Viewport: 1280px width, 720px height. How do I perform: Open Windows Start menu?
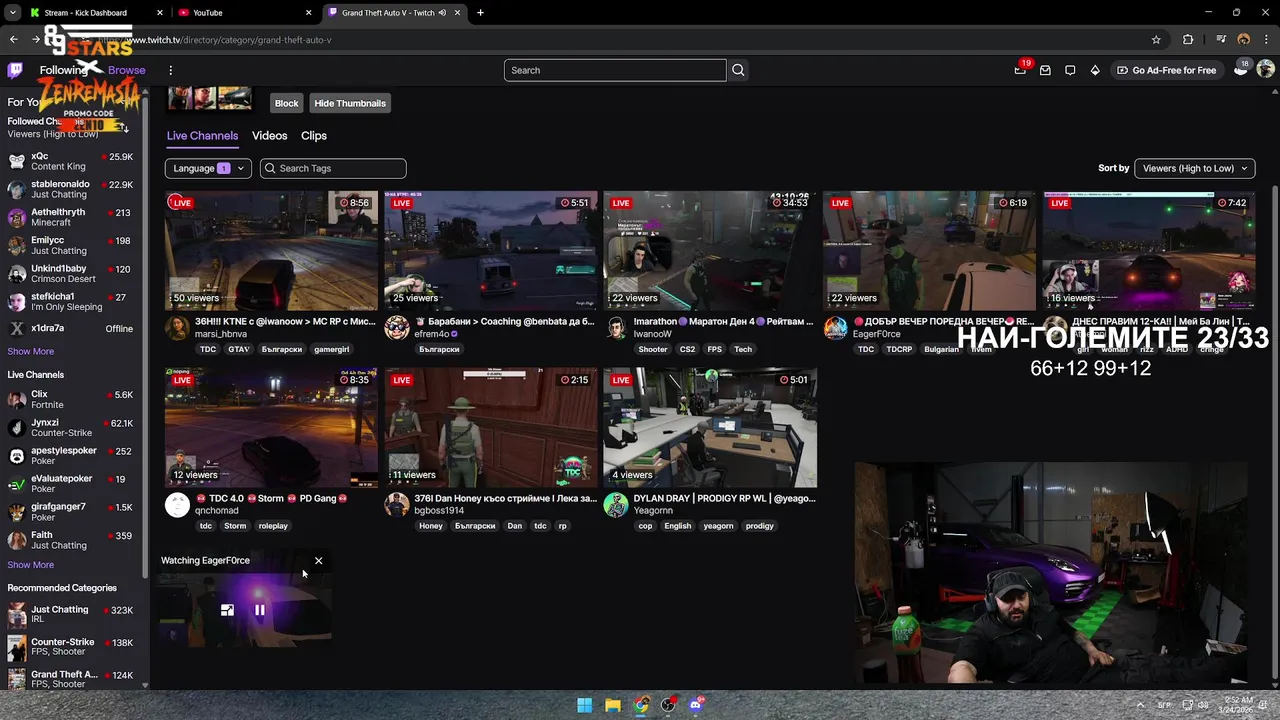584,705
